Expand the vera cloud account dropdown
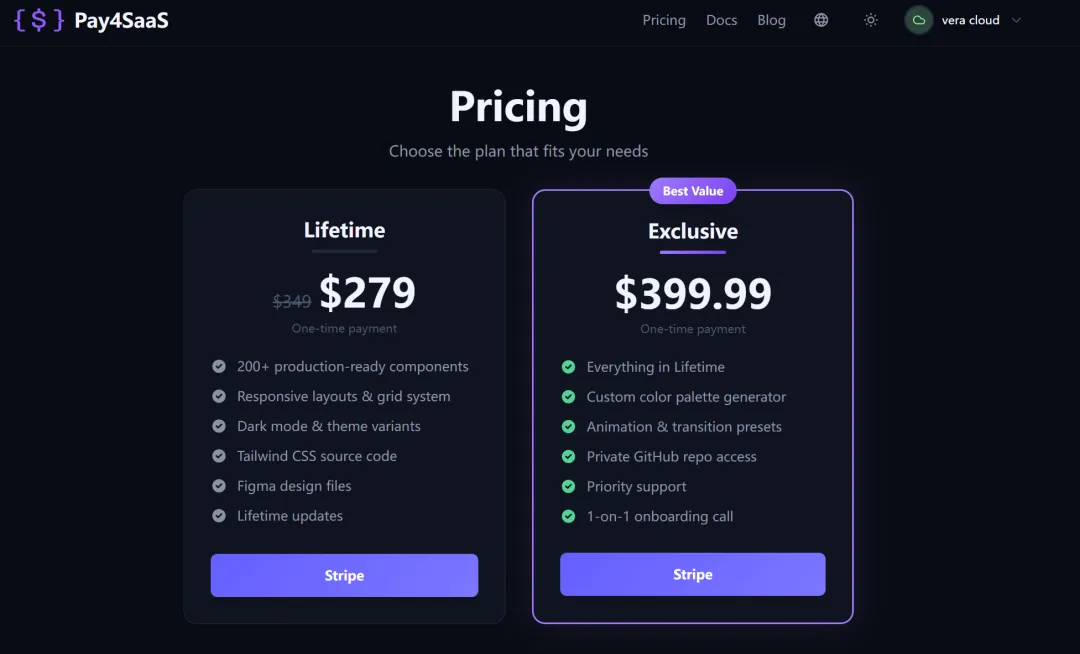This screenshot has height=654, width=1080. 1017,20
